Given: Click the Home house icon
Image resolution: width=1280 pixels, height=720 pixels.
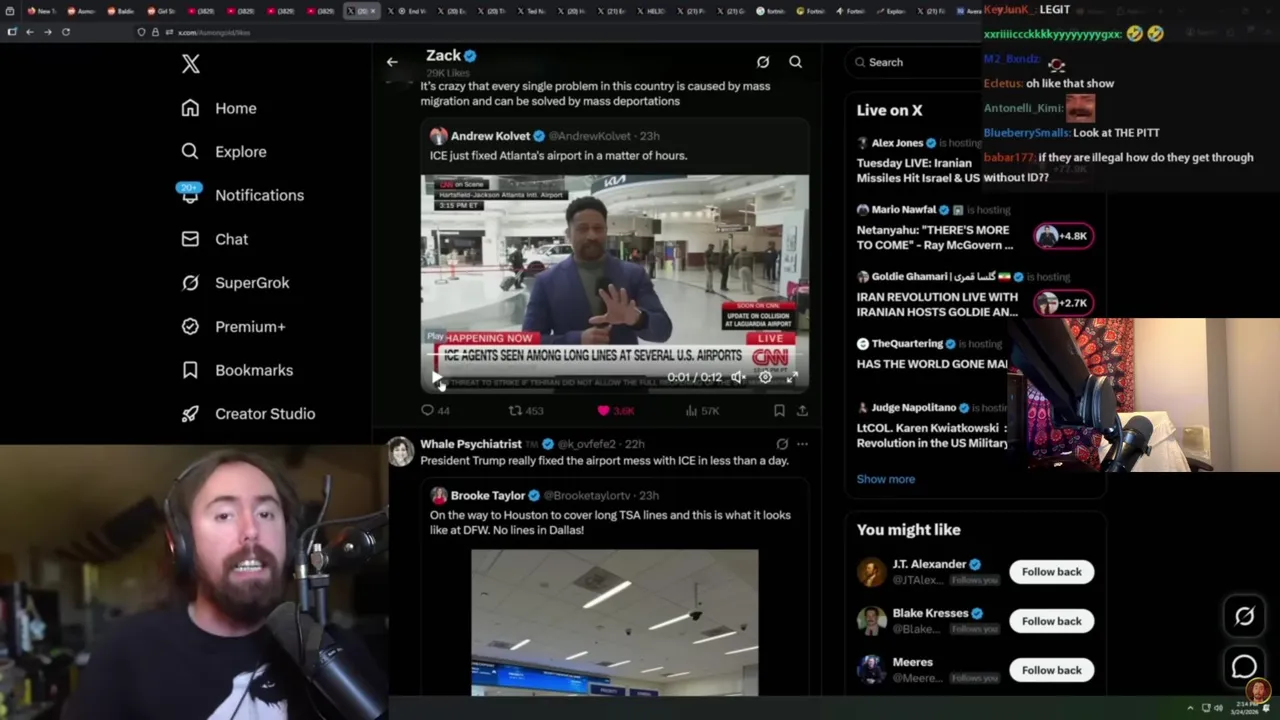Looking at the screenshot, I should (190, 108).
